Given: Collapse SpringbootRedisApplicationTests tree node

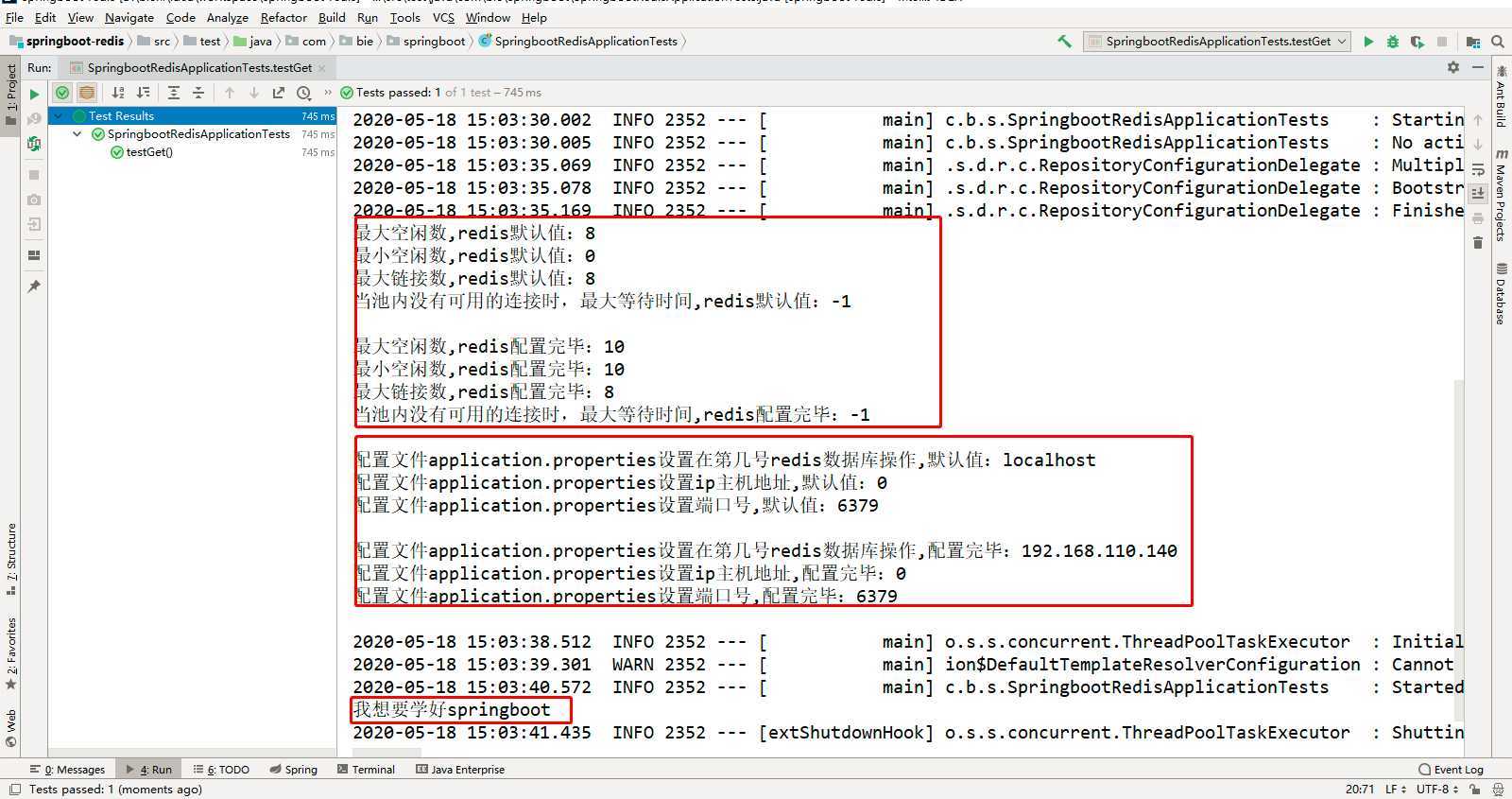Looking at the screenshot, I should 77,134.
